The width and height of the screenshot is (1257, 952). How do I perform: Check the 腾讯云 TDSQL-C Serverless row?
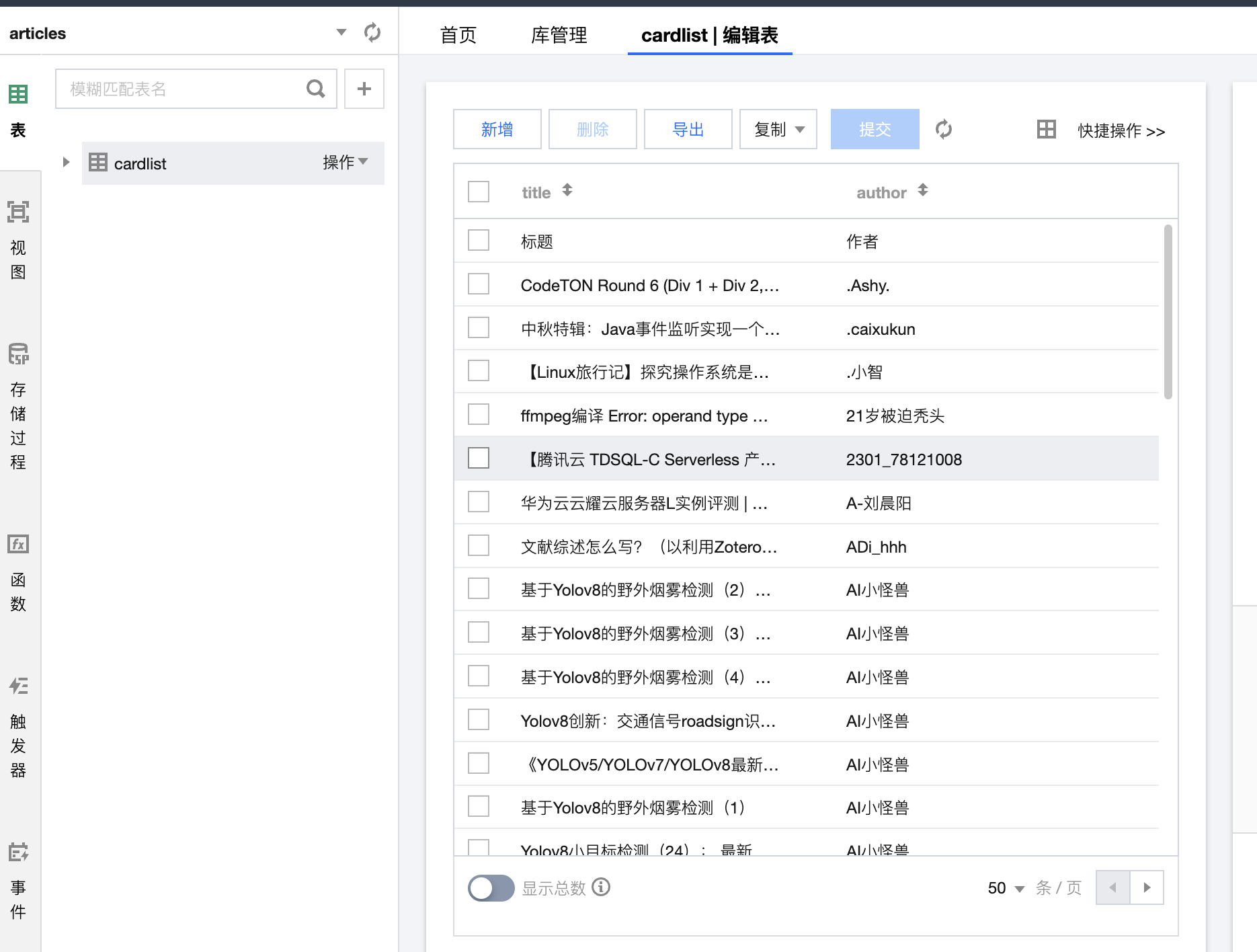pos(479,458)
